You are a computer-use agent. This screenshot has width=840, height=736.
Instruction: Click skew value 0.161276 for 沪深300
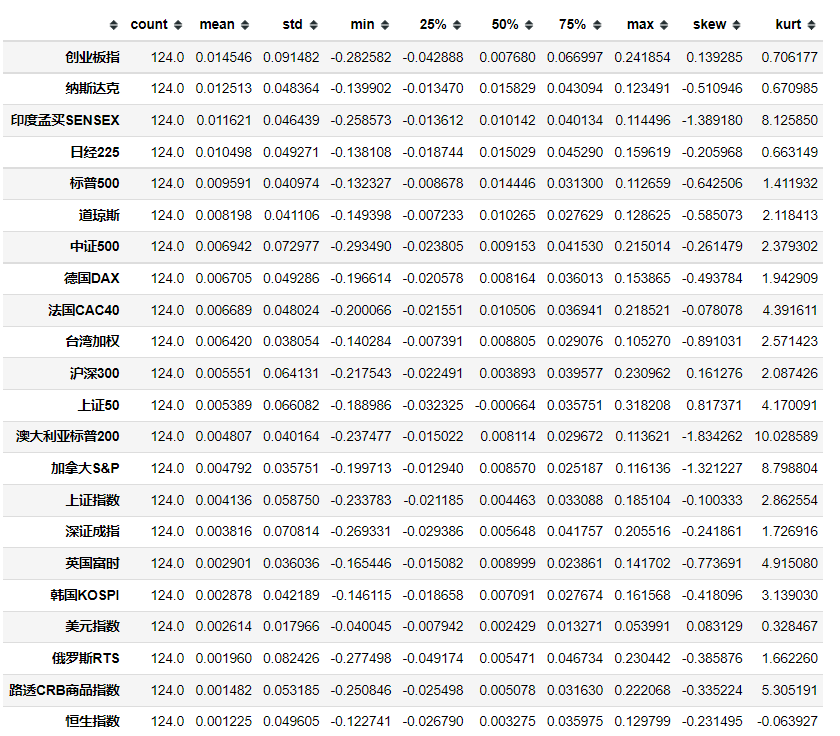point(714,374)
